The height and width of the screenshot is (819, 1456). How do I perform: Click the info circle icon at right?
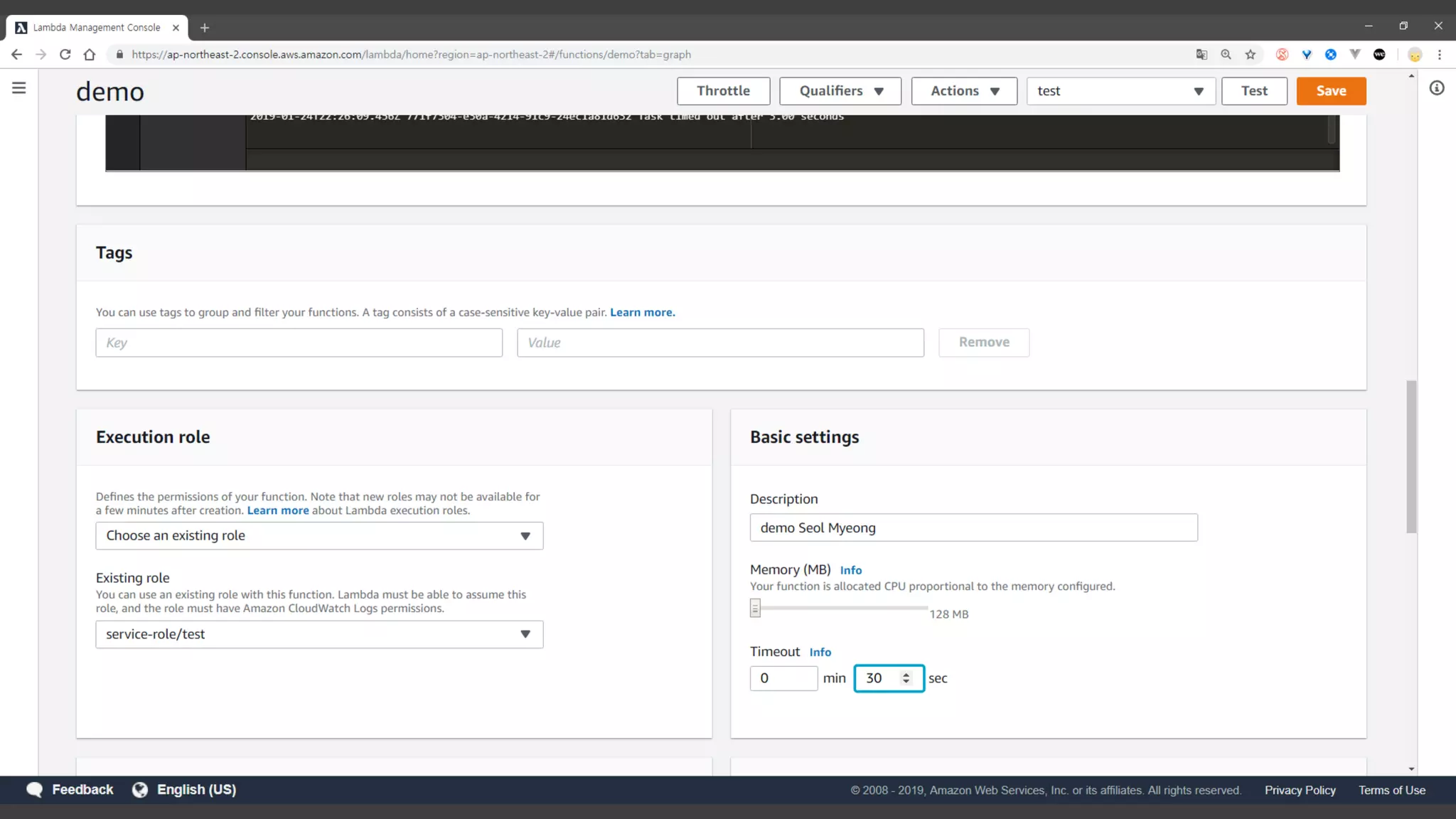pyautogui.click(x=1437, y=88)
